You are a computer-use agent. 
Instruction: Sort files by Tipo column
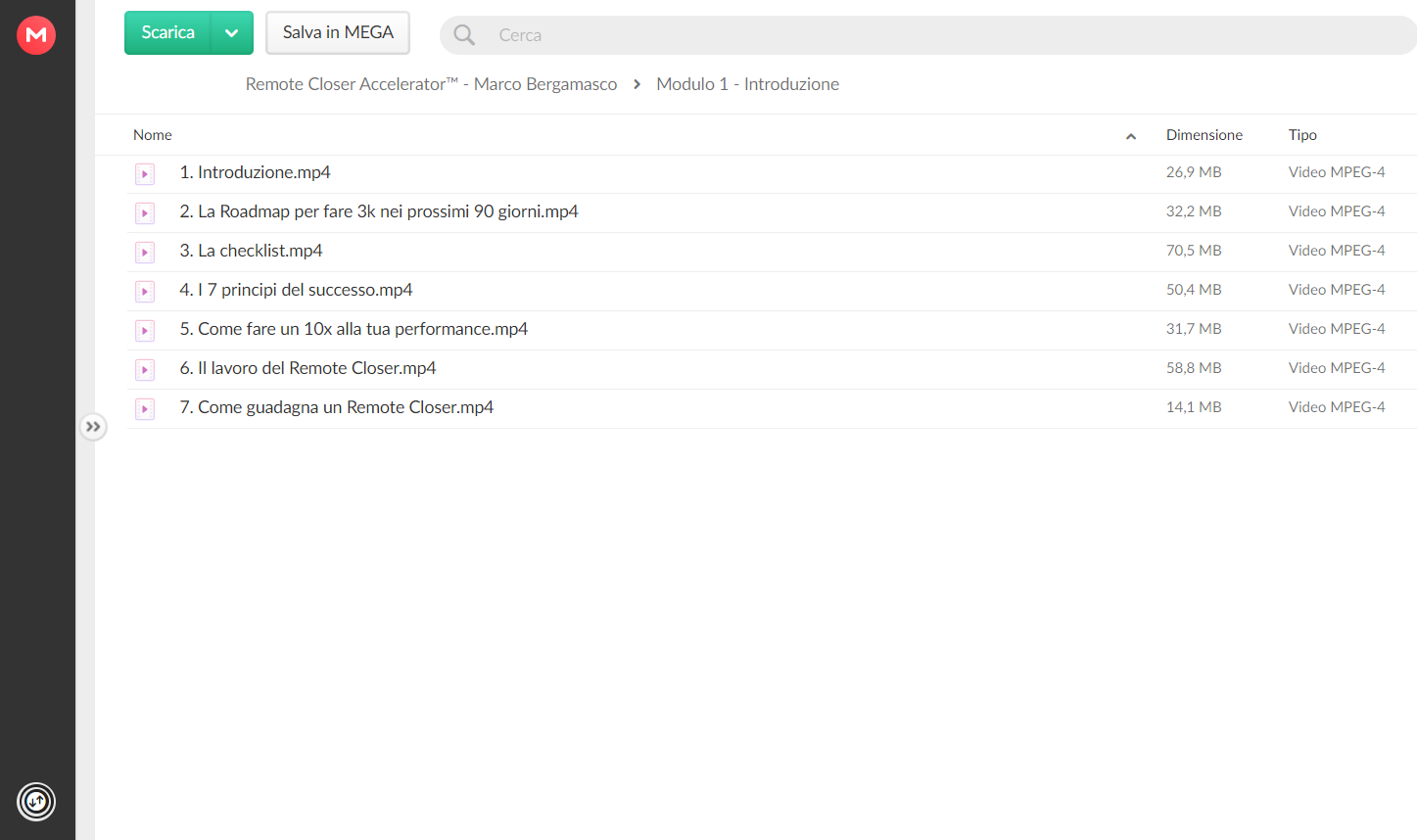(x=1302, y=135)
